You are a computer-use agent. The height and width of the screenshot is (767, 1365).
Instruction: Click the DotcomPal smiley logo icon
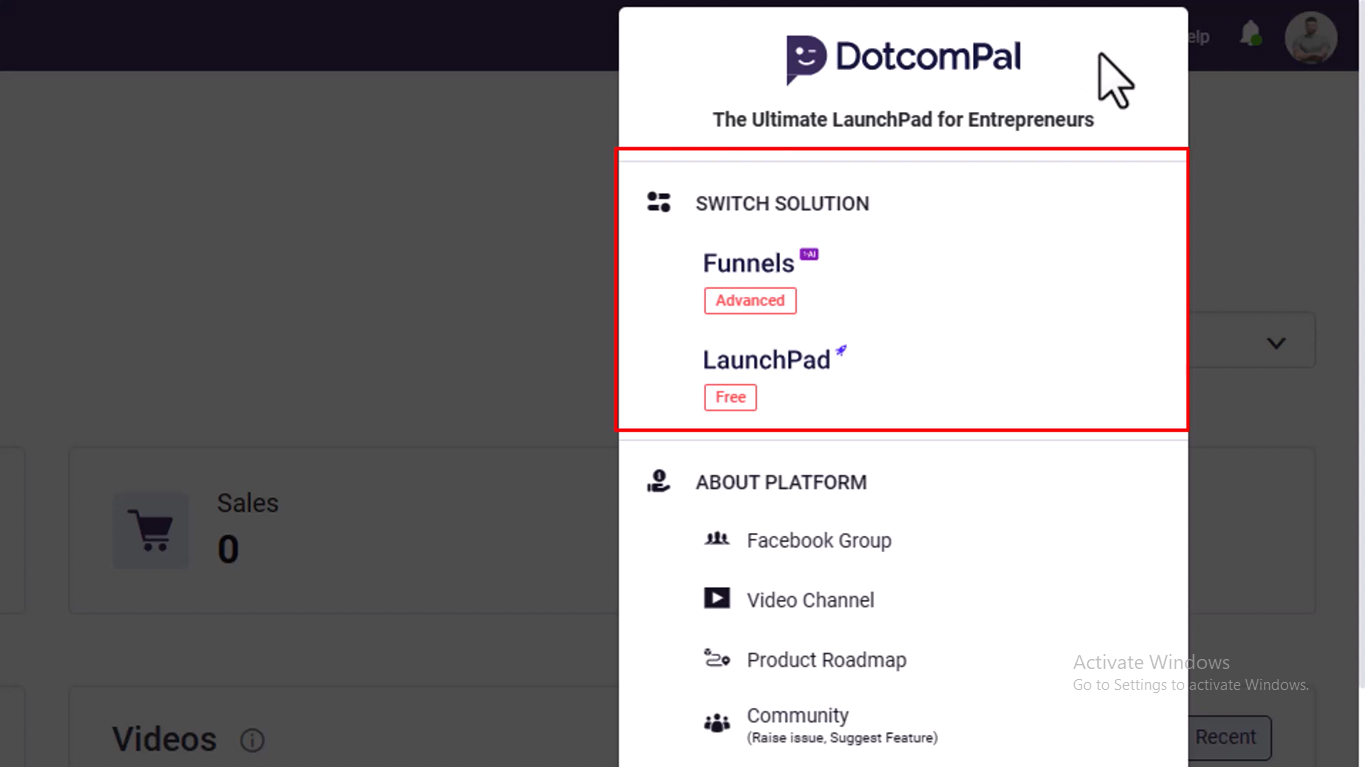coord(806,60)
